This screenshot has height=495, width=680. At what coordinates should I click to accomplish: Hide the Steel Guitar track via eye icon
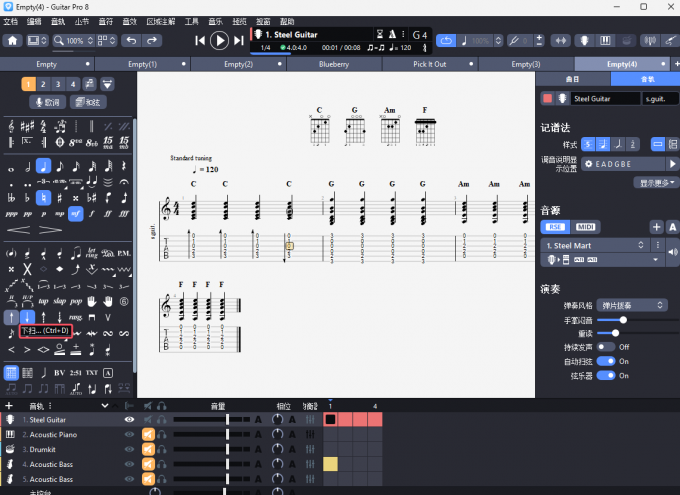click(x=129, y=420)
